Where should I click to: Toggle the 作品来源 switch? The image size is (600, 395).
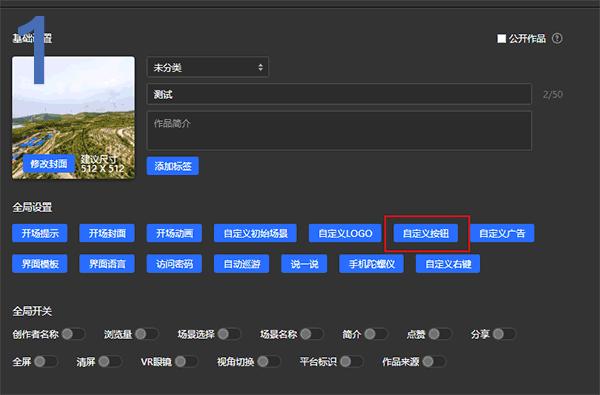[x=434, y=361]
